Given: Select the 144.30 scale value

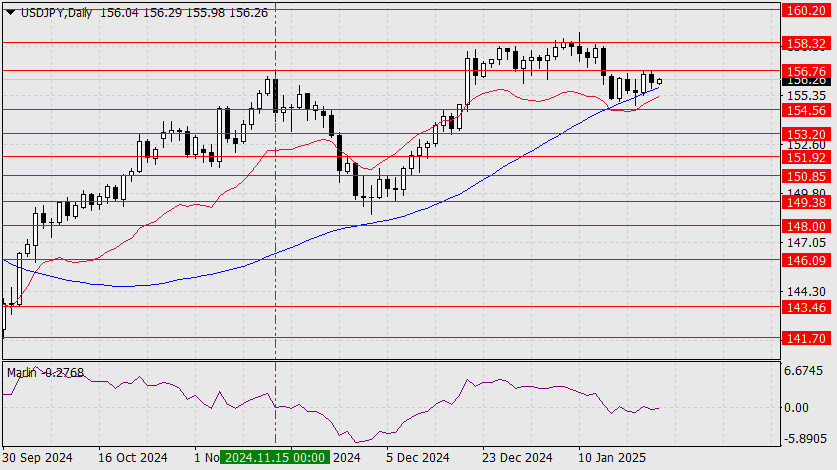Looking at the screenshot, I should point(806,292).
